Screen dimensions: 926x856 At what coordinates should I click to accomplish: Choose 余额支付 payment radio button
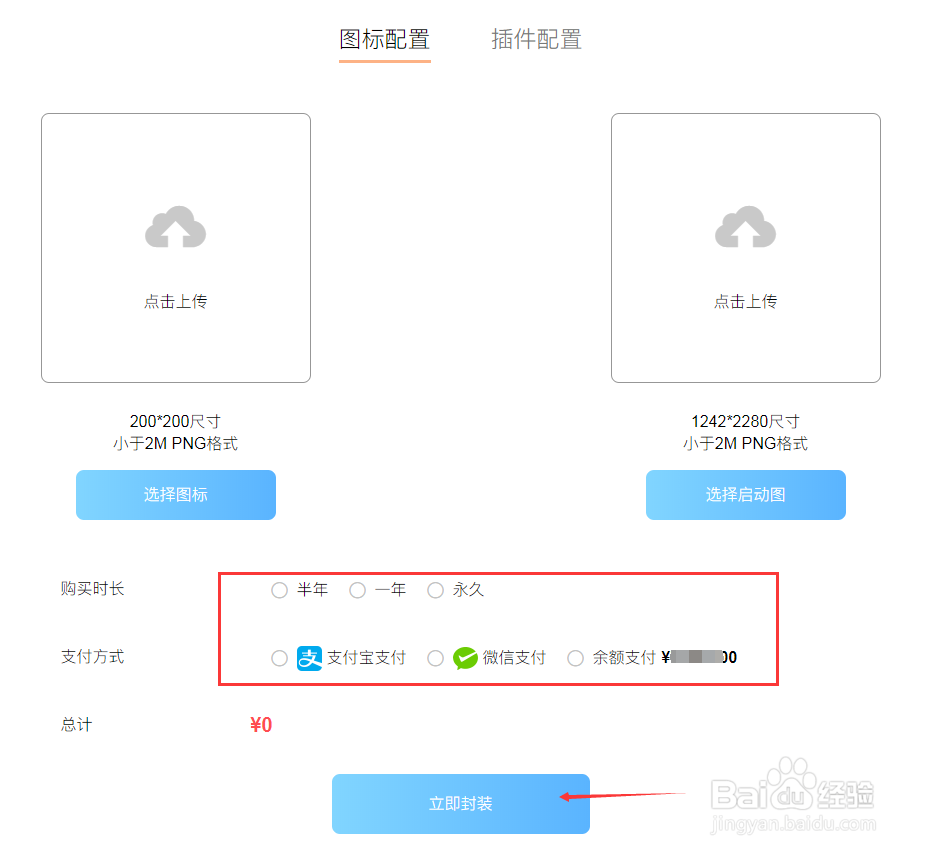tap(575, 658)
